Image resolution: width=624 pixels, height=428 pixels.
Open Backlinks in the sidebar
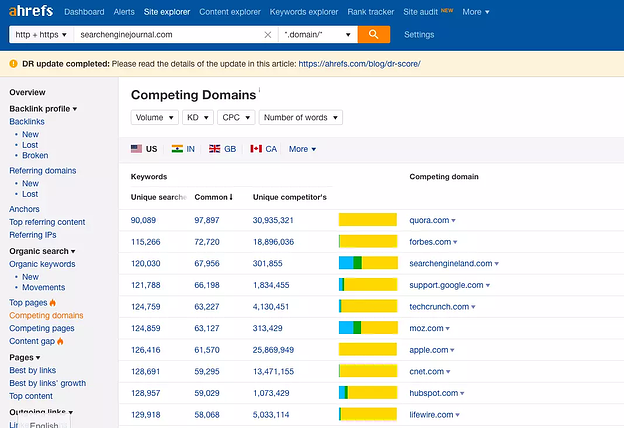(27, 121)
